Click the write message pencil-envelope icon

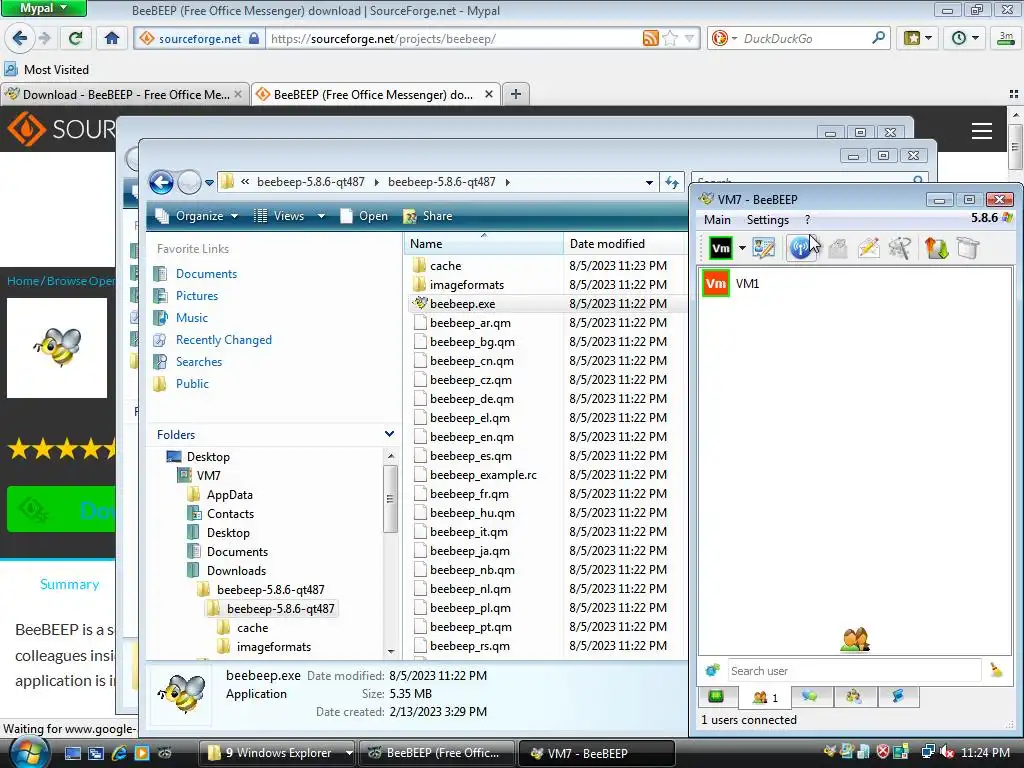[x=869, y=248]
